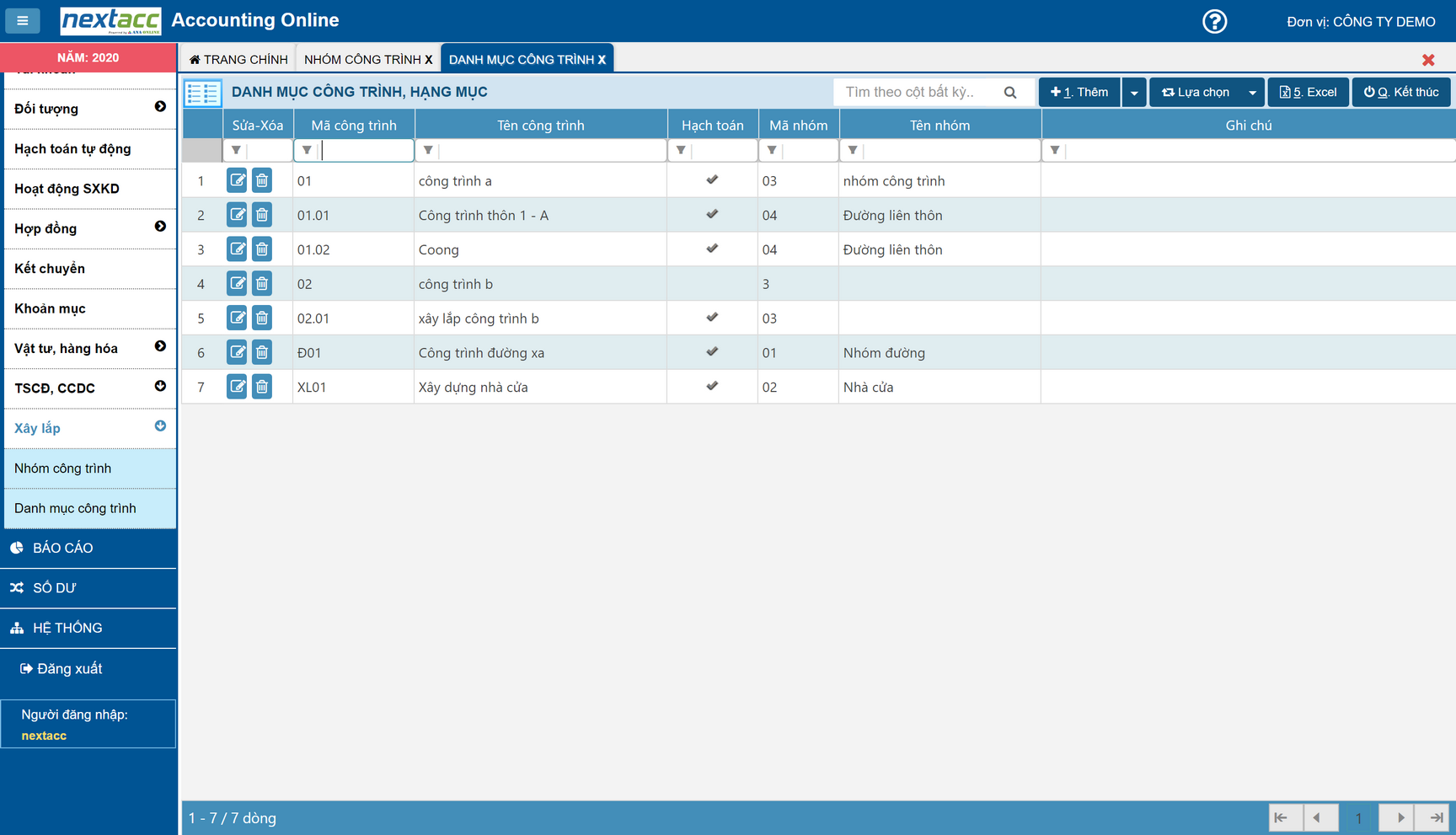Image resolution: width=1456 pixels, height=835 pixels.
Task: Toggle Hạch toán check for Coong row
Action: coord(712,249)
